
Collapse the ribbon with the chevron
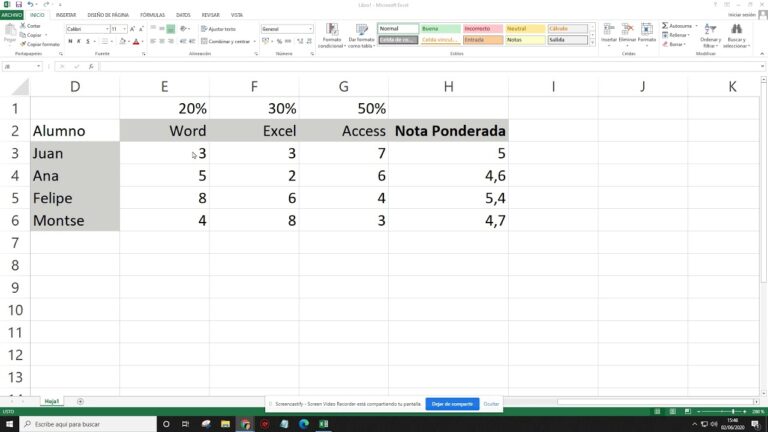762,53
